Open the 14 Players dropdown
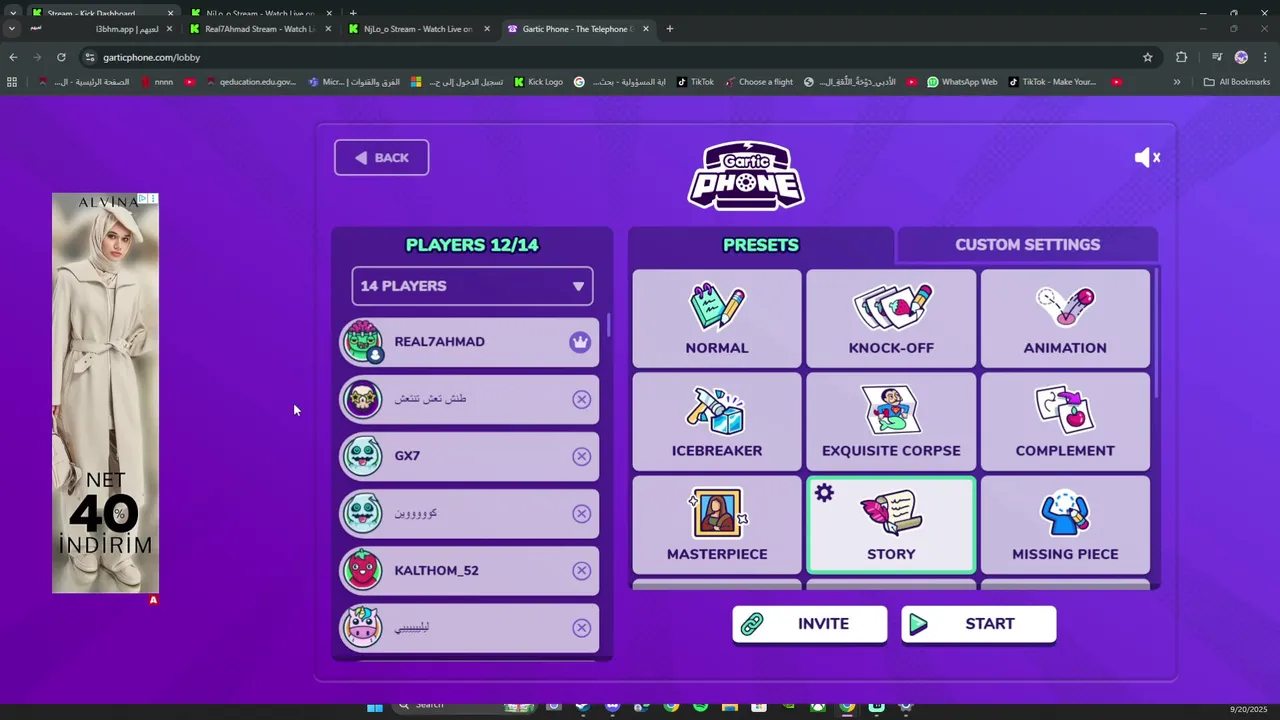This screenshot has width=1280, height=720. pos(472,286)
